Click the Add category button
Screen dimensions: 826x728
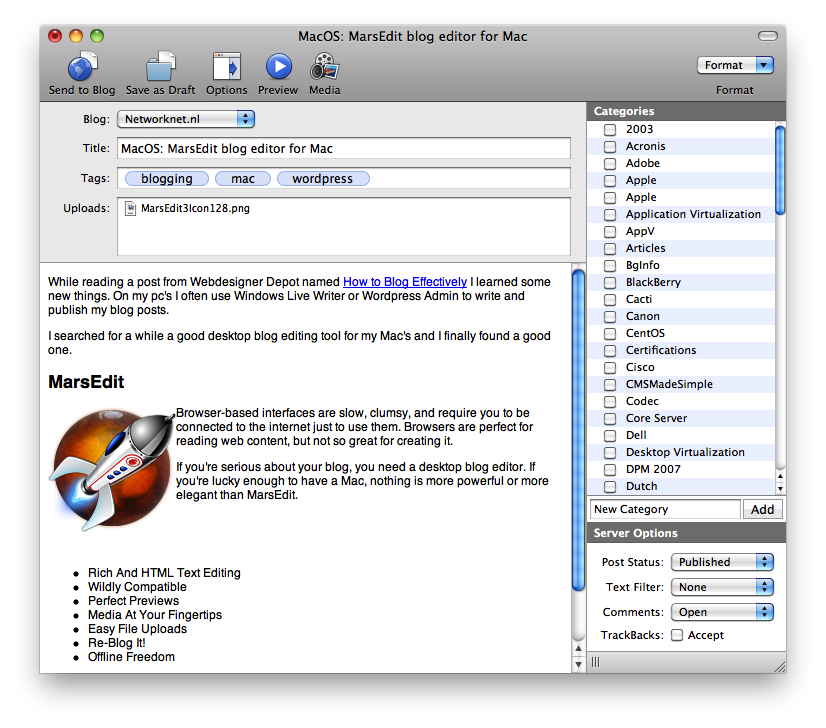(762, 509)
